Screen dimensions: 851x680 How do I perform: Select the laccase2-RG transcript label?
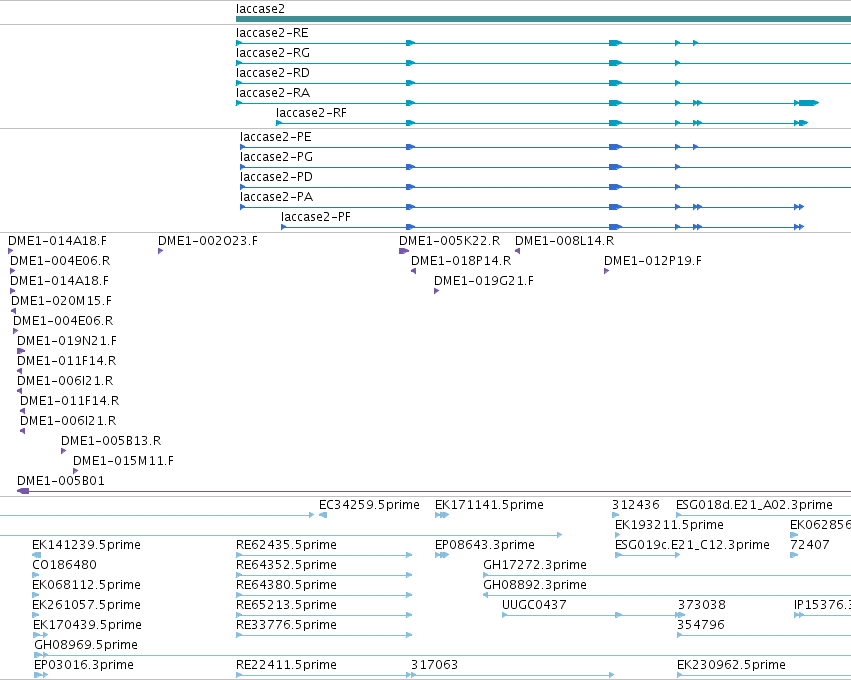[x=272, y=53]
